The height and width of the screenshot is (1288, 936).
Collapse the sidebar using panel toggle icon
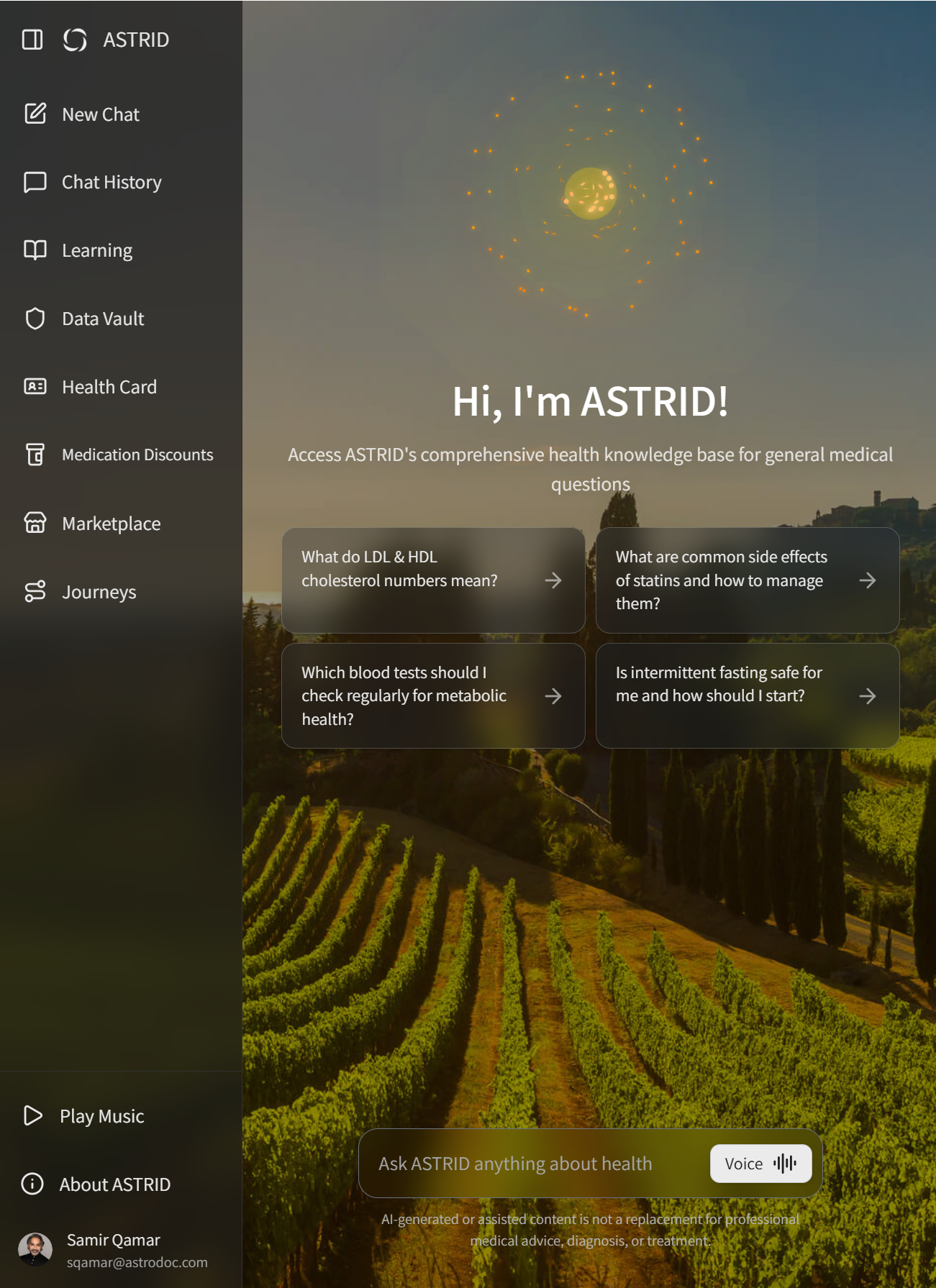[x=32, y=40]
